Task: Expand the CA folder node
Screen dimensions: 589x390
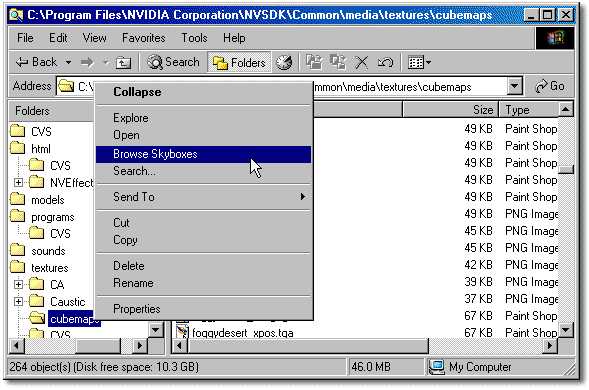Action: tap(18, 284)
